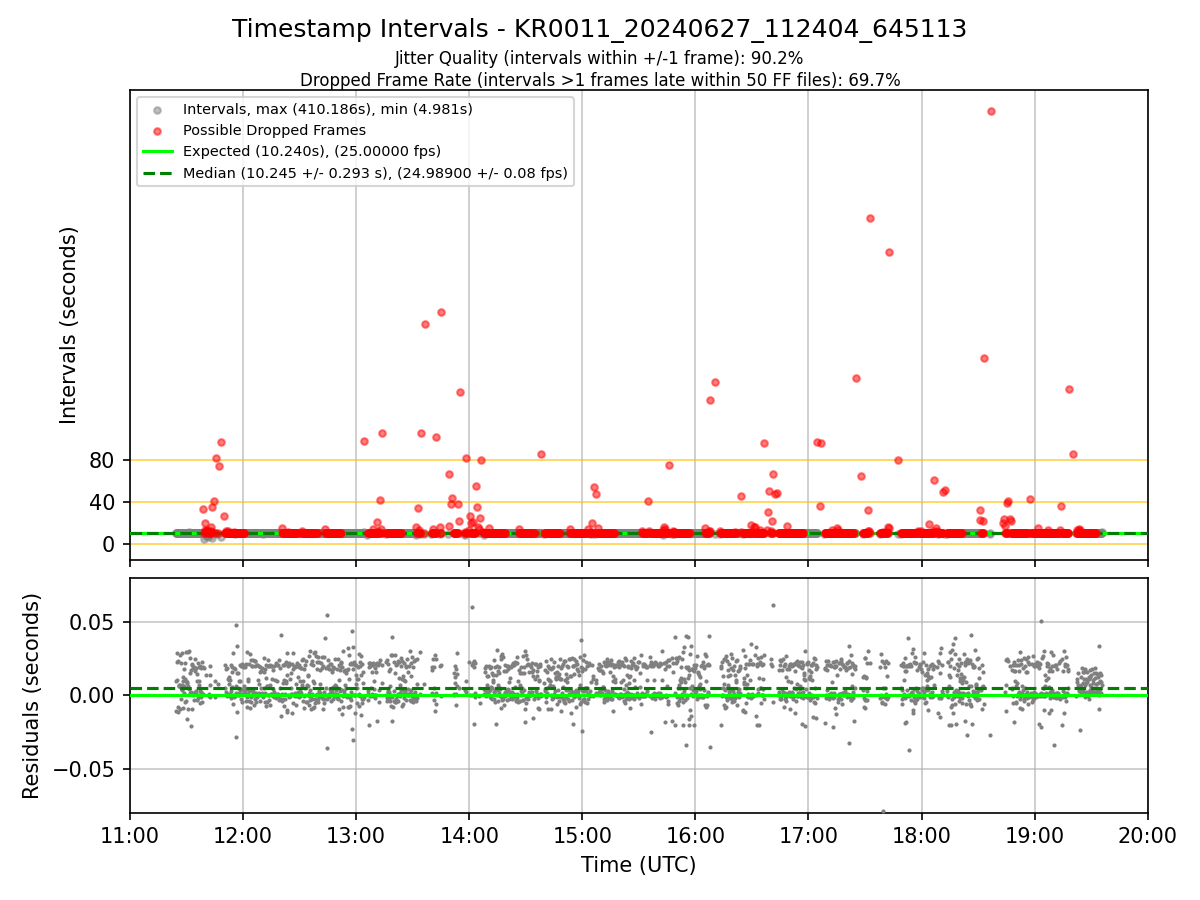Screen dimensions: 1200x900
Task: Click the red dot marker in the legend
Action: [x=156, y=130]
